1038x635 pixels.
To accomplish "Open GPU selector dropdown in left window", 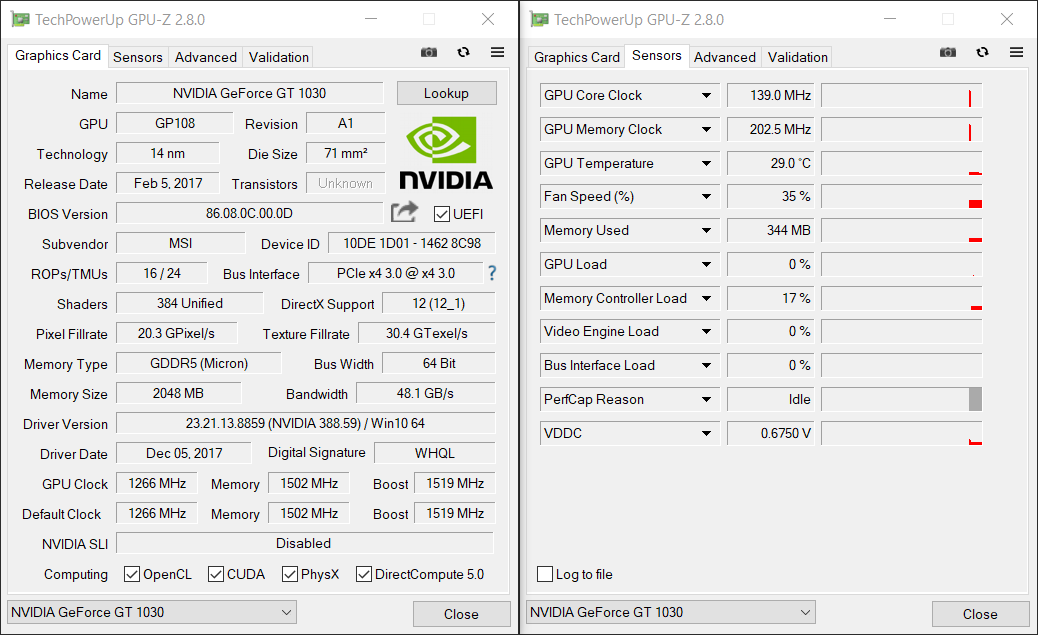I will (152, 612).
